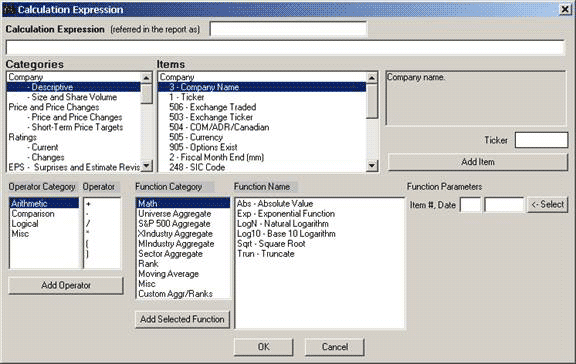Click down arrow of Items scrollbar
Image resolution: width=576 pixels, height=364 pixels.
pos(372,166)
